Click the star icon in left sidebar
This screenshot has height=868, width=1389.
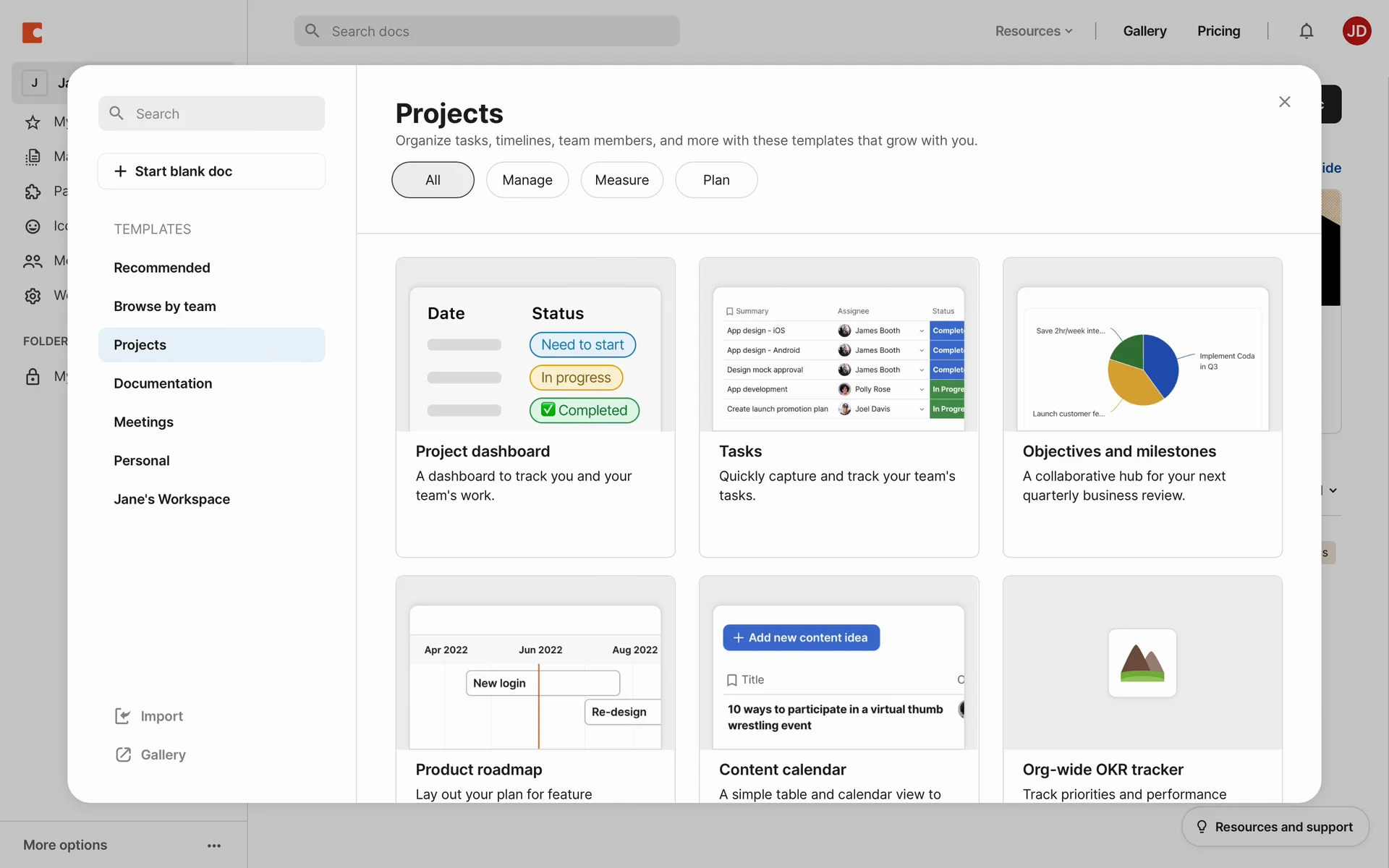point(33,122)
